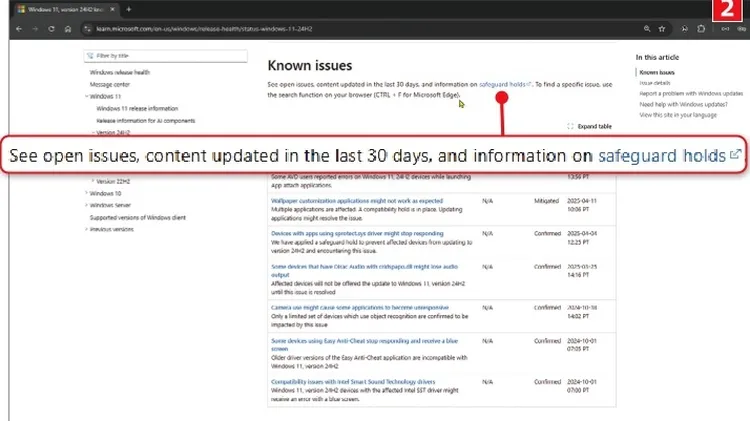Screen dimensions: 750x421
Task: Click the browser forward arrow
Action: (x=35, y=29)
